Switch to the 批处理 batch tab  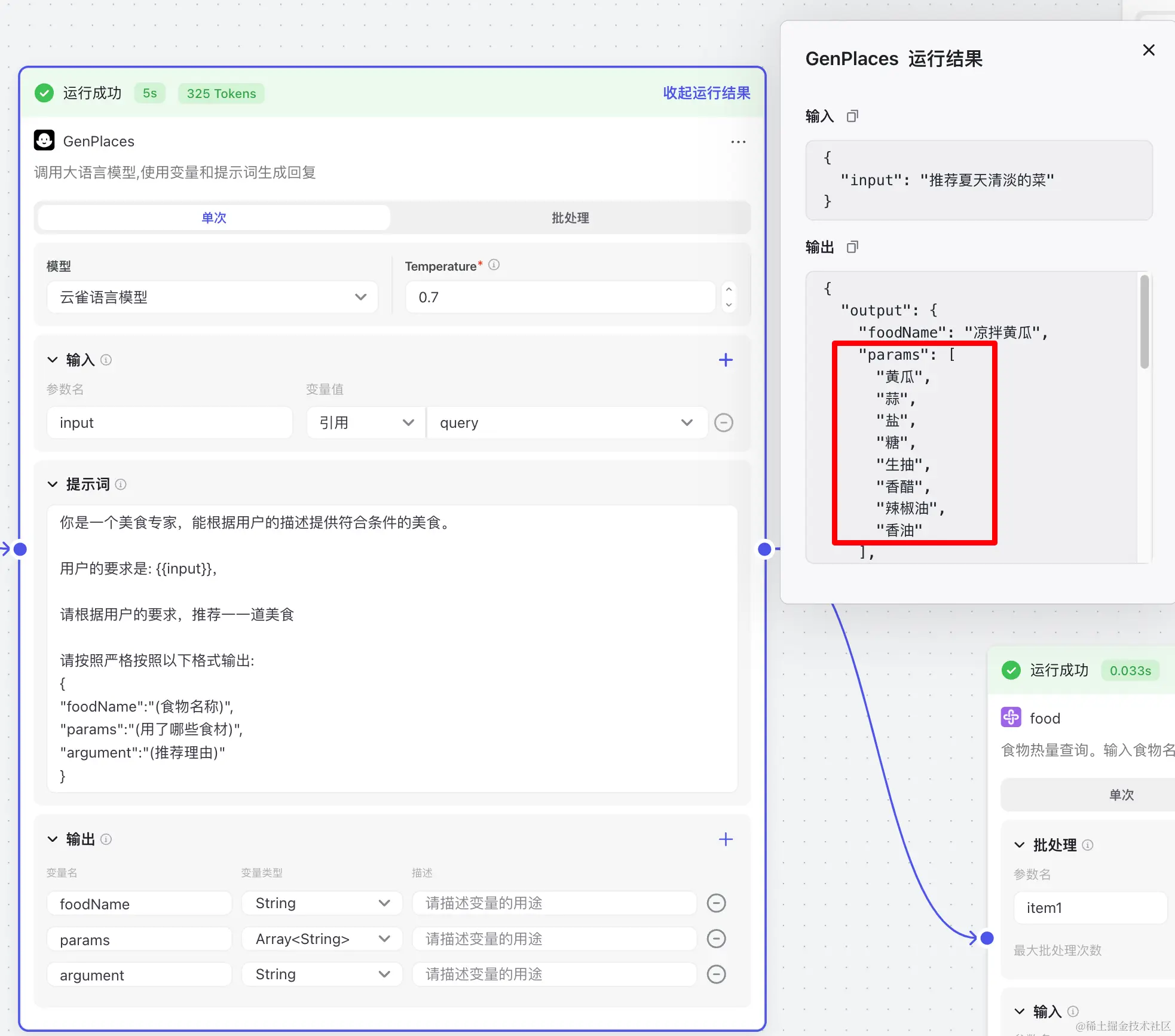tap(570, 217)
